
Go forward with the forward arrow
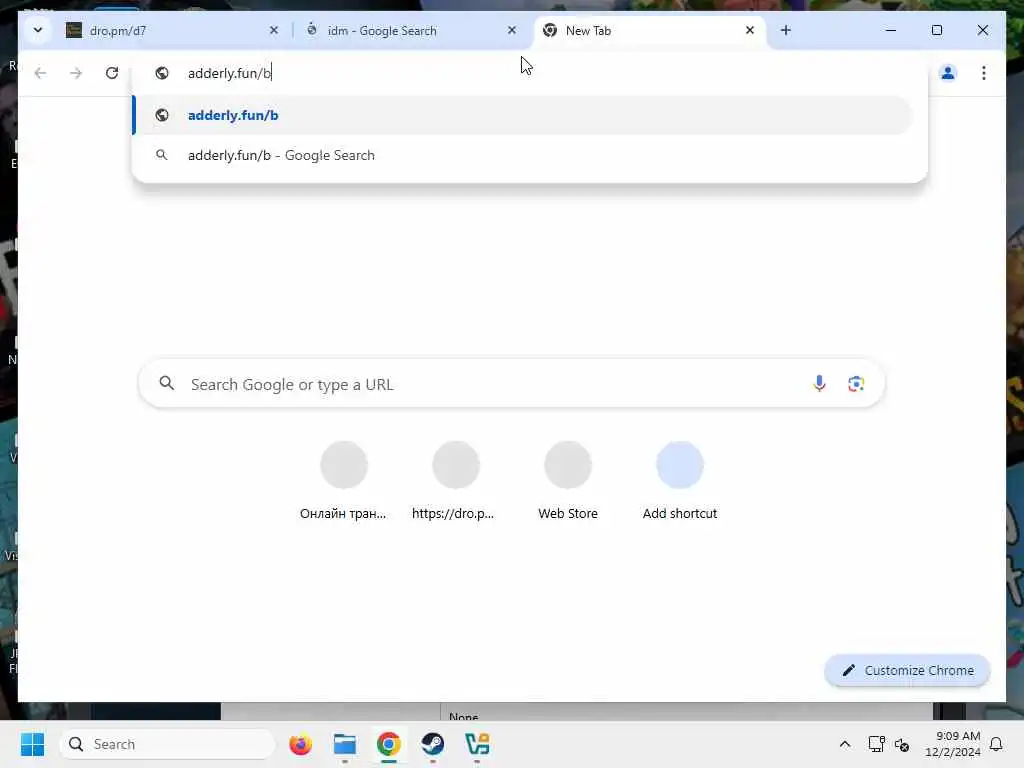pyautogui.click(x=76, y=73)
